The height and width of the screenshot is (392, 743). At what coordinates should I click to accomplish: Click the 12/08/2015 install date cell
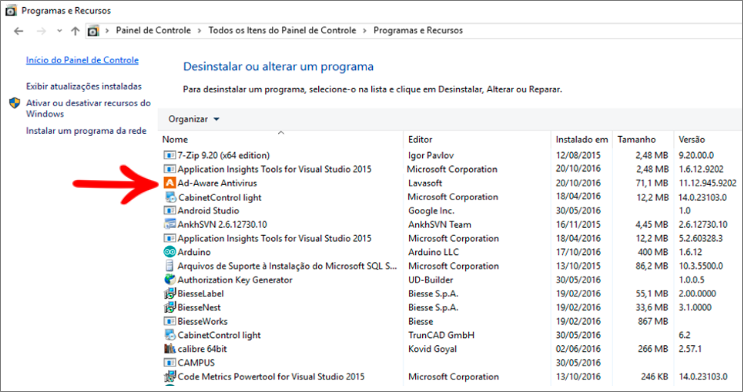(x=578, y=155)
